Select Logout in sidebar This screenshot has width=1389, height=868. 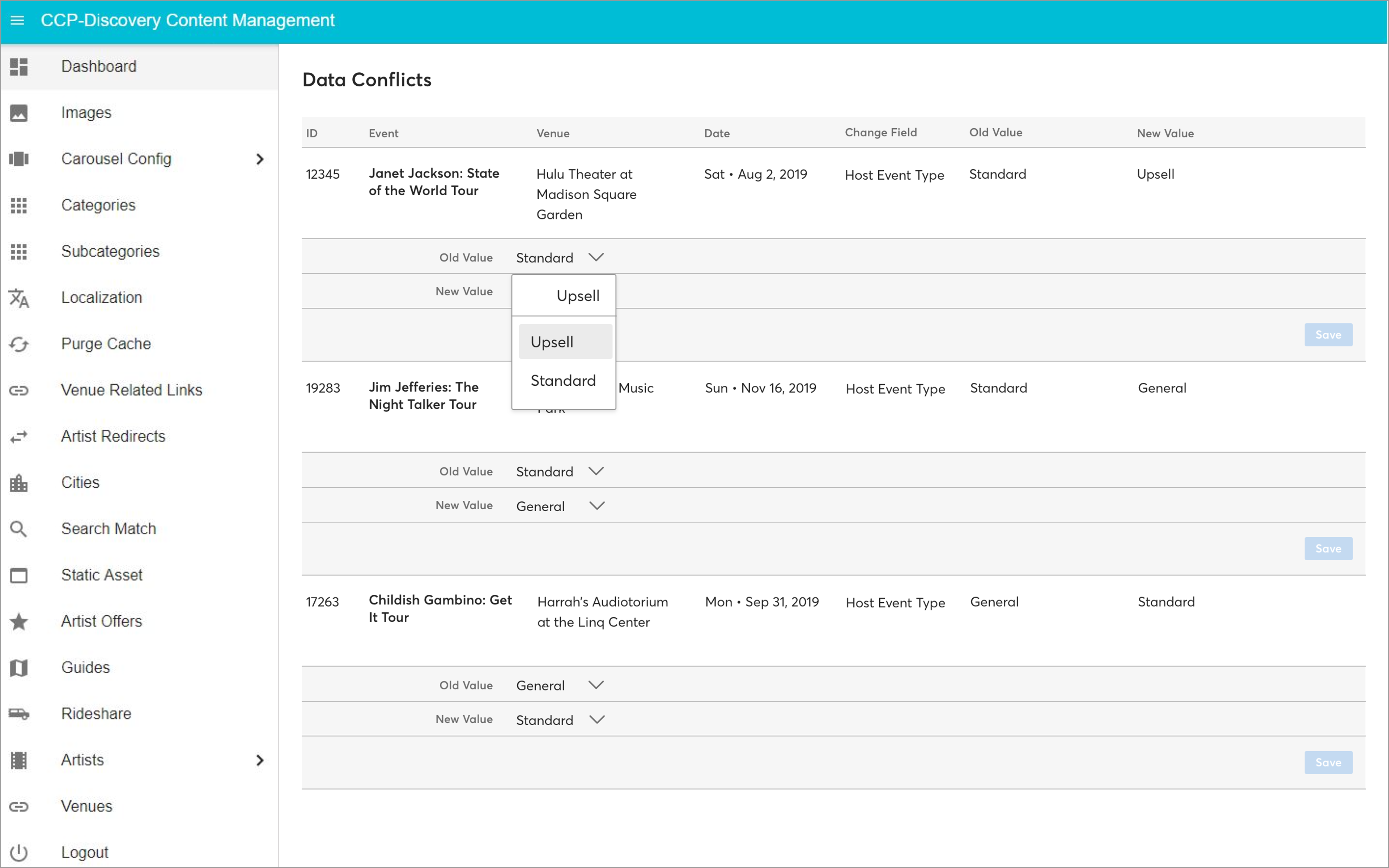pyautogui.click(x=139, y=853)
